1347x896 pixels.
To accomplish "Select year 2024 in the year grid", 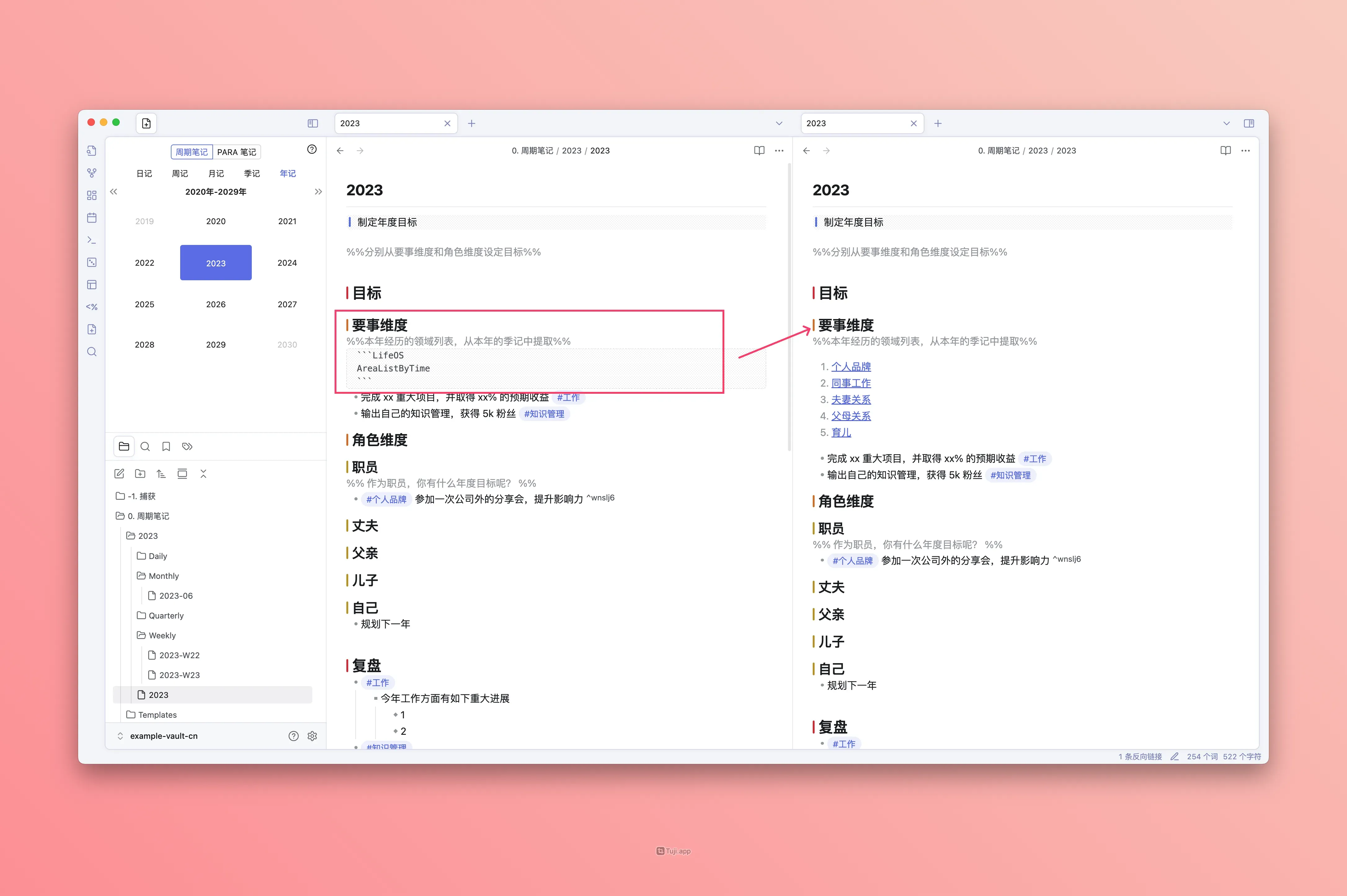I will [287, 263].
